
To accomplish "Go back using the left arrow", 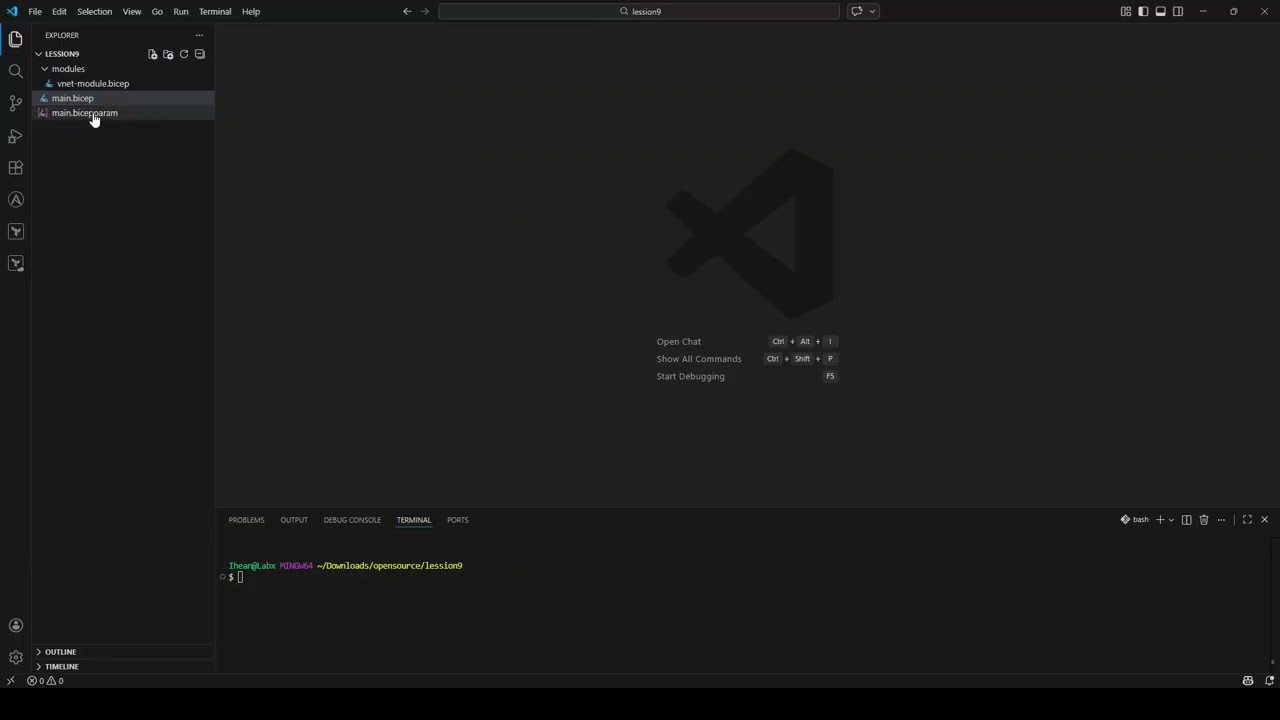I will coord(407,11).
